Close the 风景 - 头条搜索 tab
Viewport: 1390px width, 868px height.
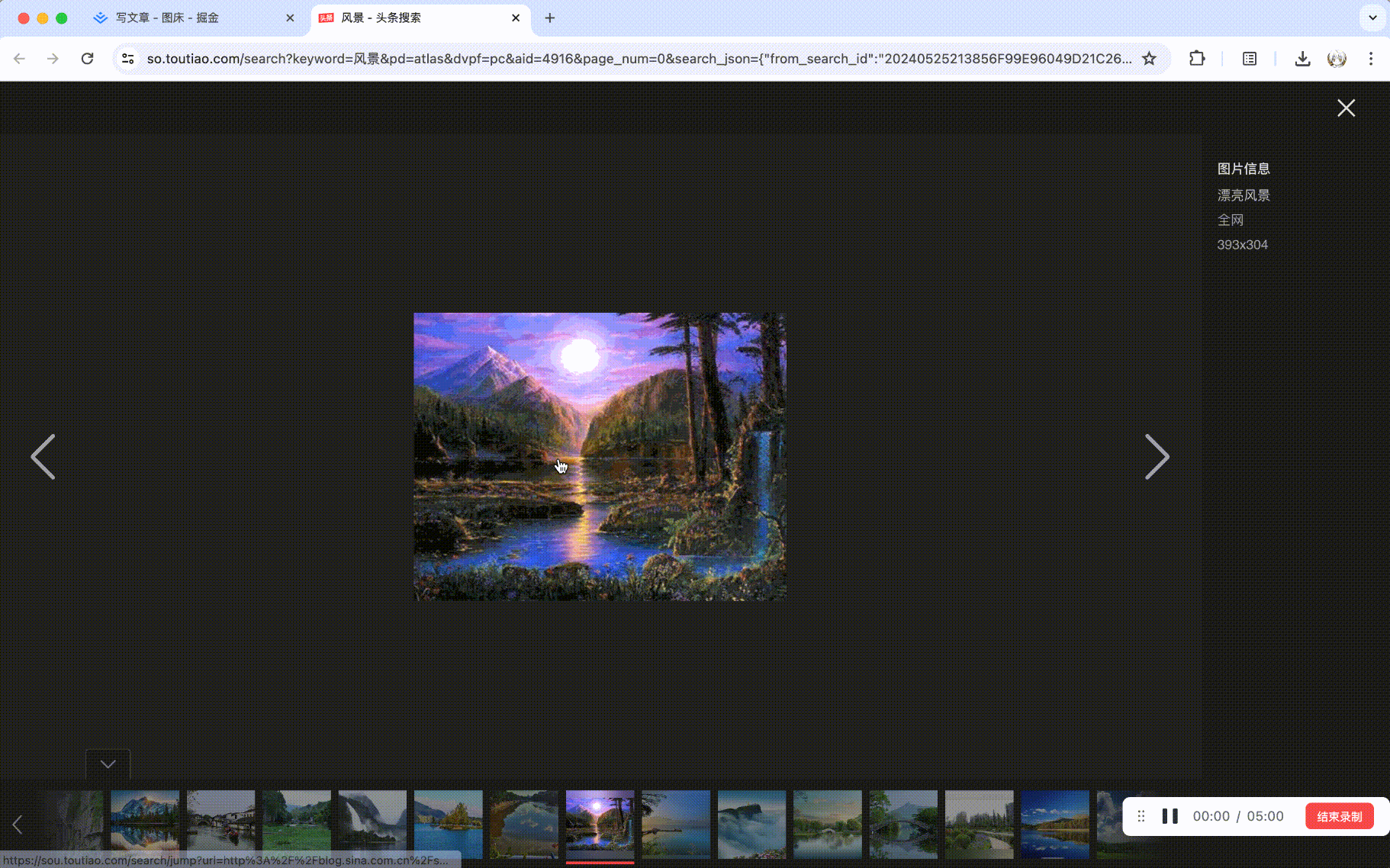coord(516,18)
